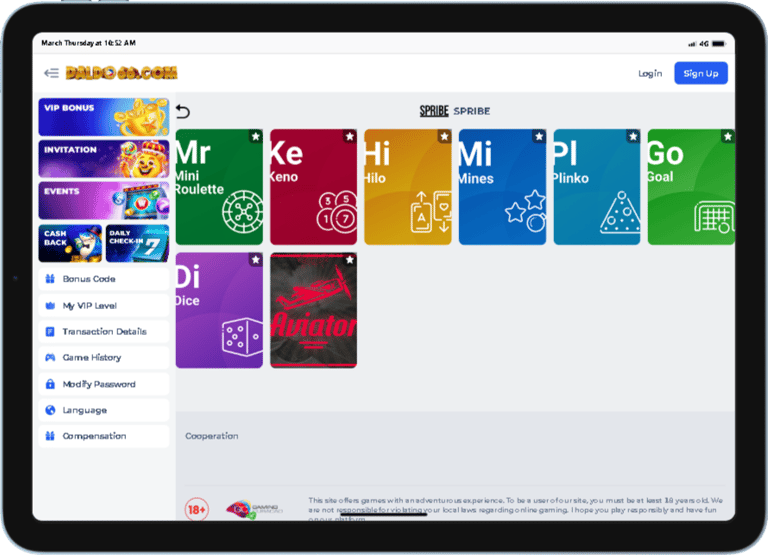The height and width of the screenshot is (555, 768).
Task: Favorite the Aviator game star
Action: [x=350, y=260]
